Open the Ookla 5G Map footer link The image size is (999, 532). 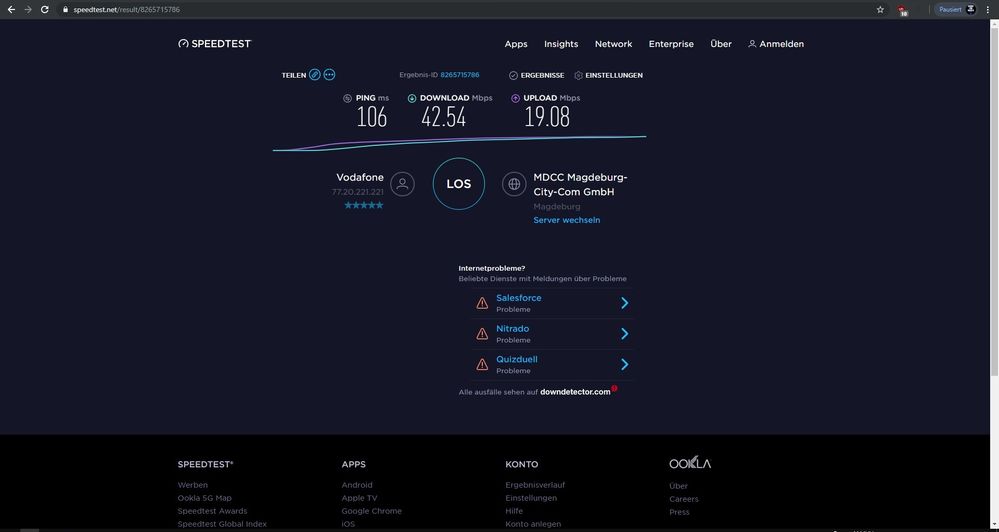point(205,498)
